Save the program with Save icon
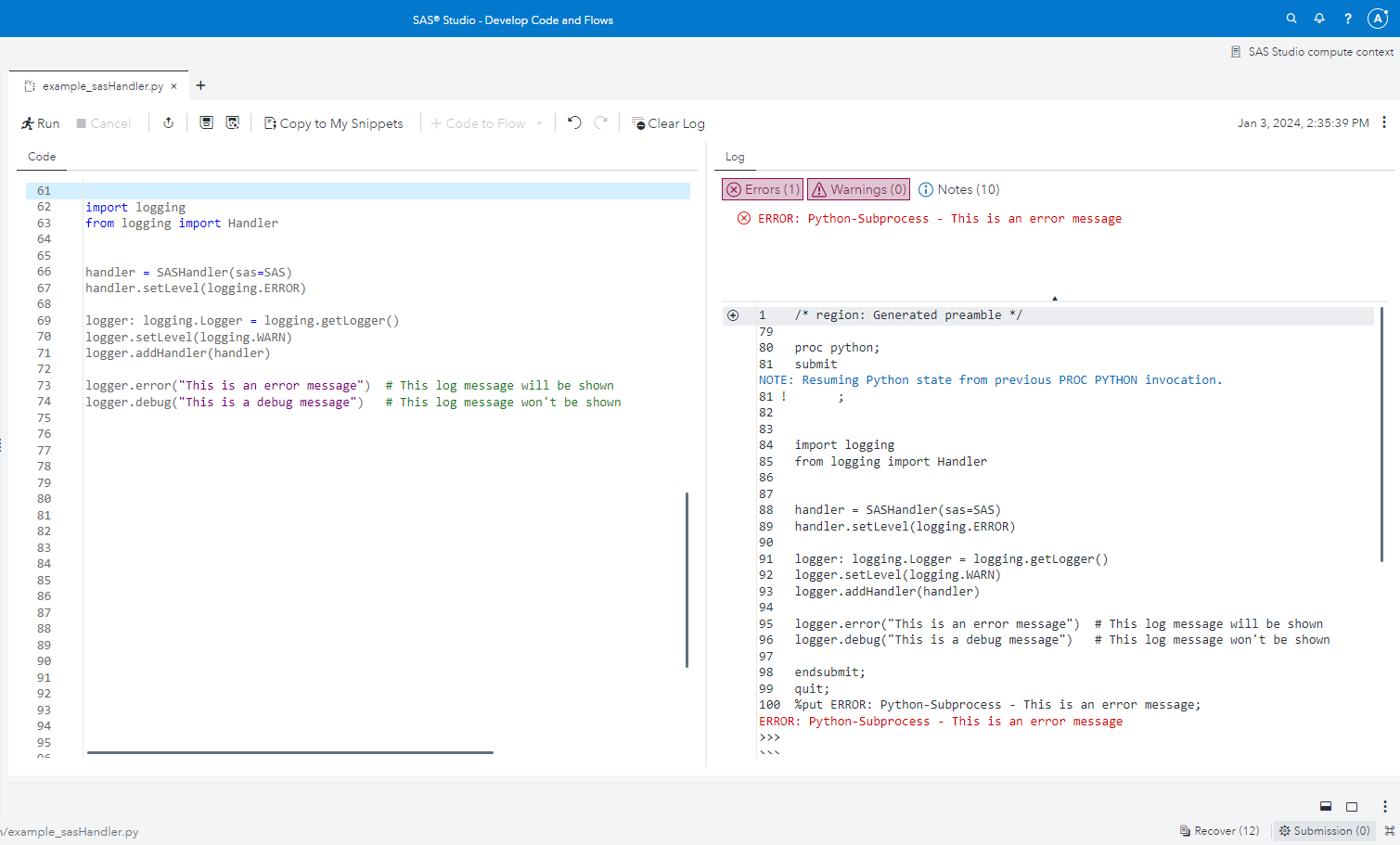The height and width of the screenshot is (845, 1400). pos(206,122)
